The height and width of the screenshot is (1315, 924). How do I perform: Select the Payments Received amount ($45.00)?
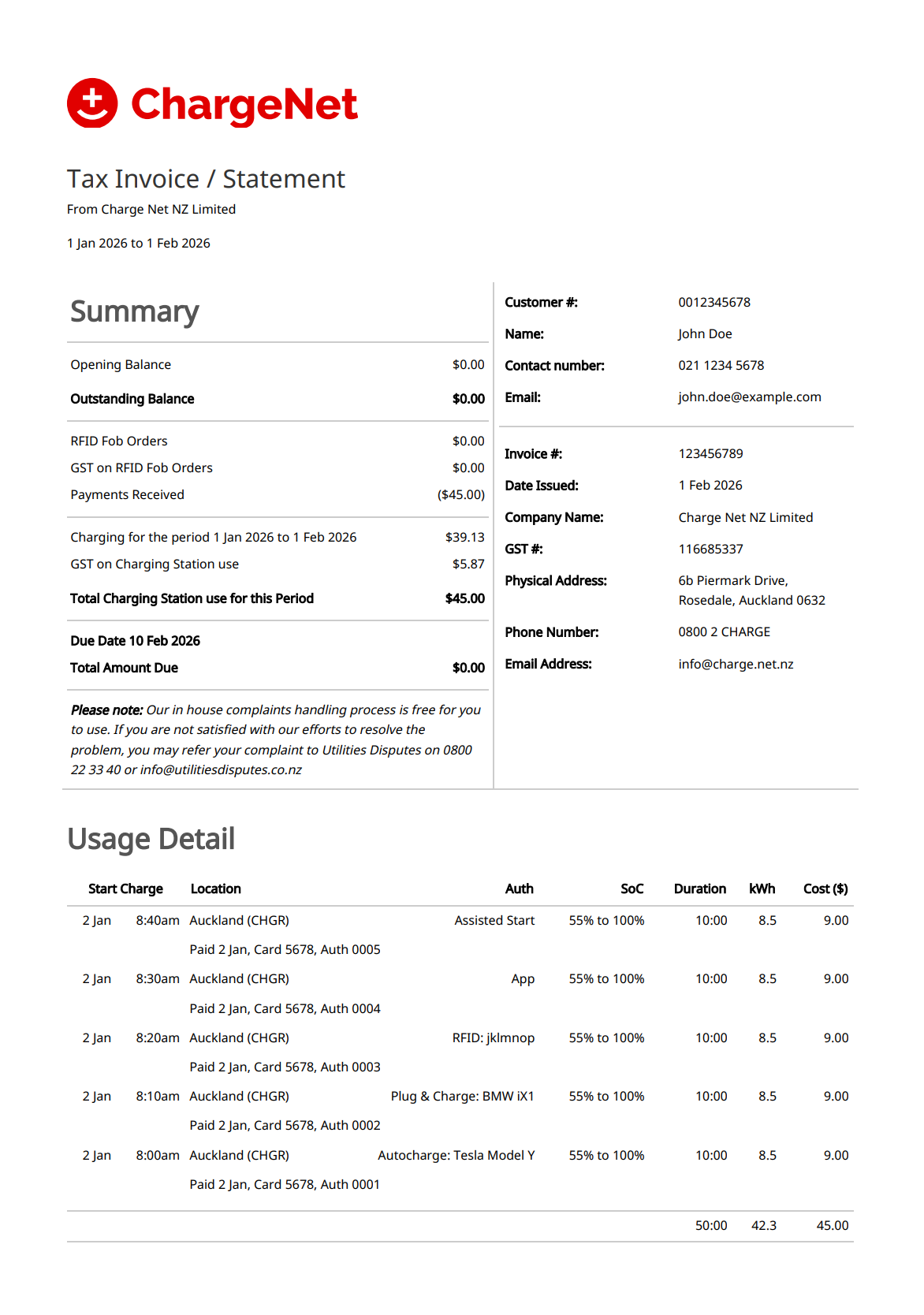click(460, 495)
